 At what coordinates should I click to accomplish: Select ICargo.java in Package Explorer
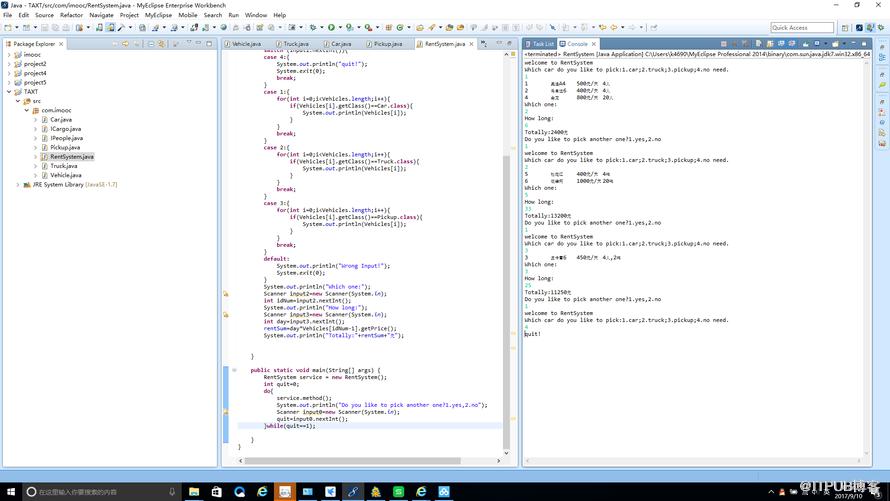(x=65, y=129)
